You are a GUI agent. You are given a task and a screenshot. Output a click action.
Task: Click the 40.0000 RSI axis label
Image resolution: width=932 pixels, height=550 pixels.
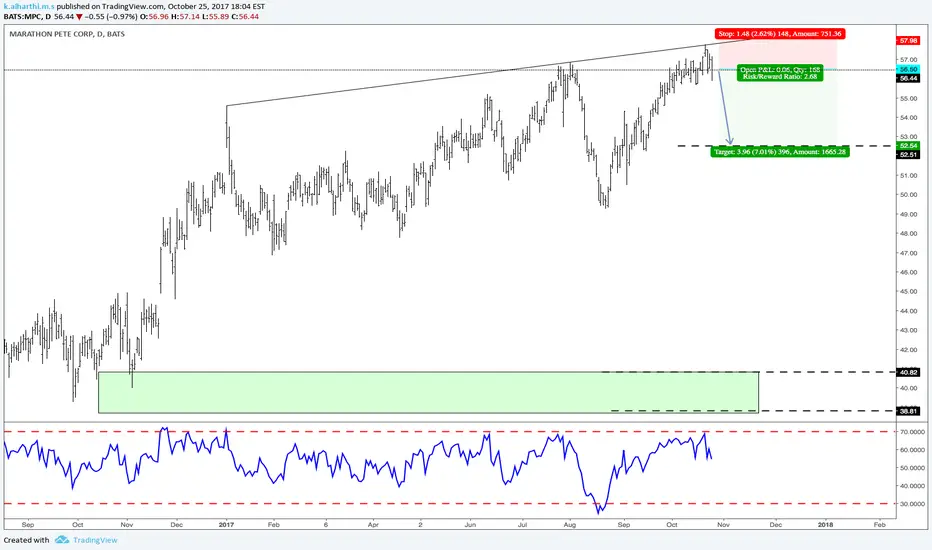click(912, 486)
